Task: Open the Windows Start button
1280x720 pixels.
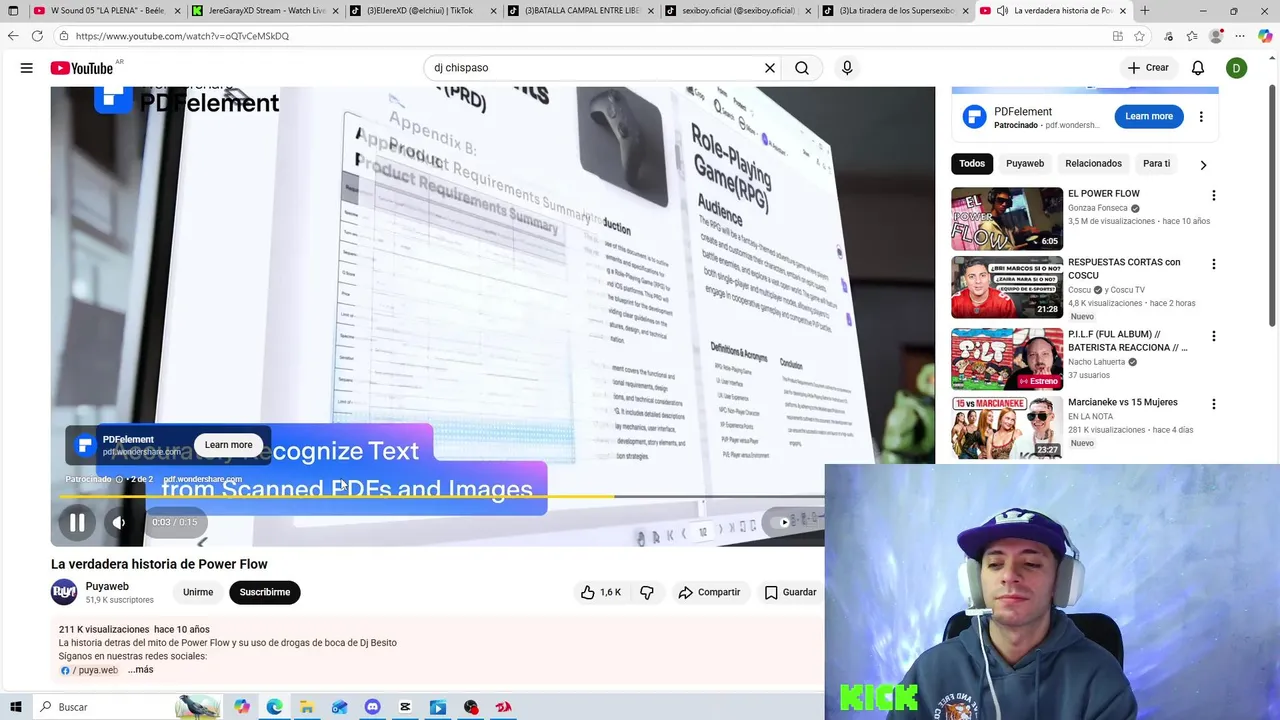Action: click(15, 707)
